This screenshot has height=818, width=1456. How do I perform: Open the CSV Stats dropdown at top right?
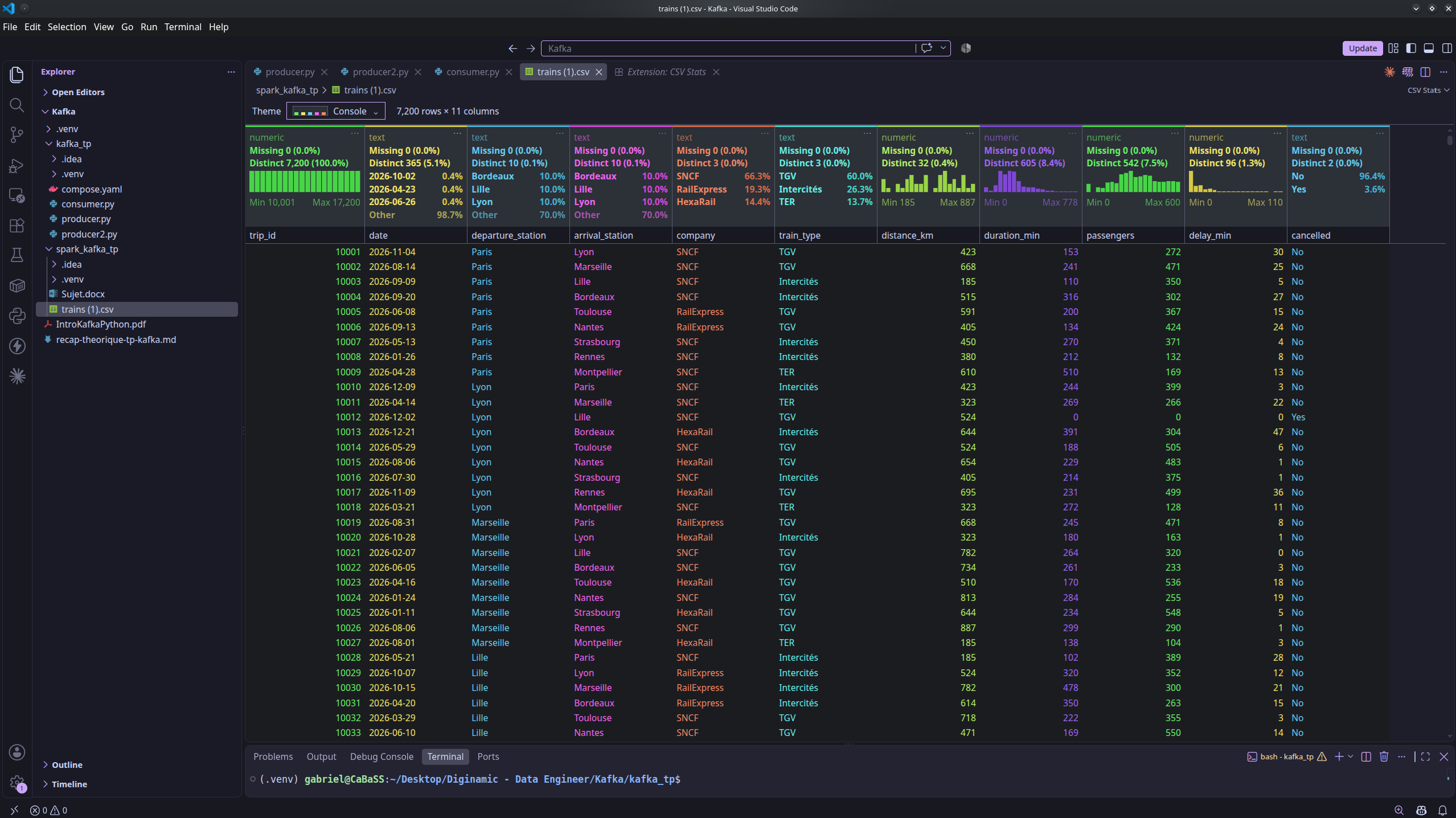click(x=1428, y=90)
